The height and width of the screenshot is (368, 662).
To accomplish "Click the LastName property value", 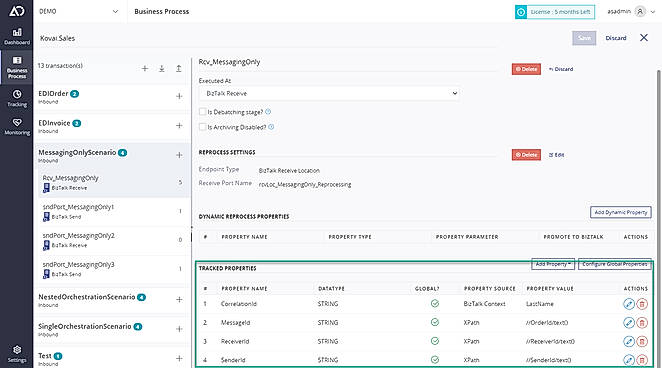I will click(540, 304).
